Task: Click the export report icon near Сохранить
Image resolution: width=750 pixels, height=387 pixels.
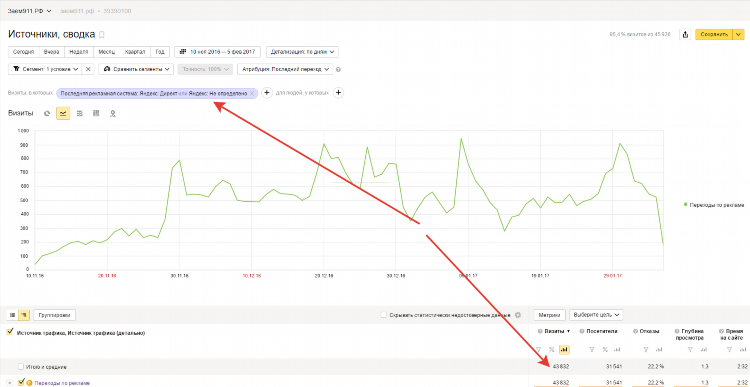Action: (685, 34)
